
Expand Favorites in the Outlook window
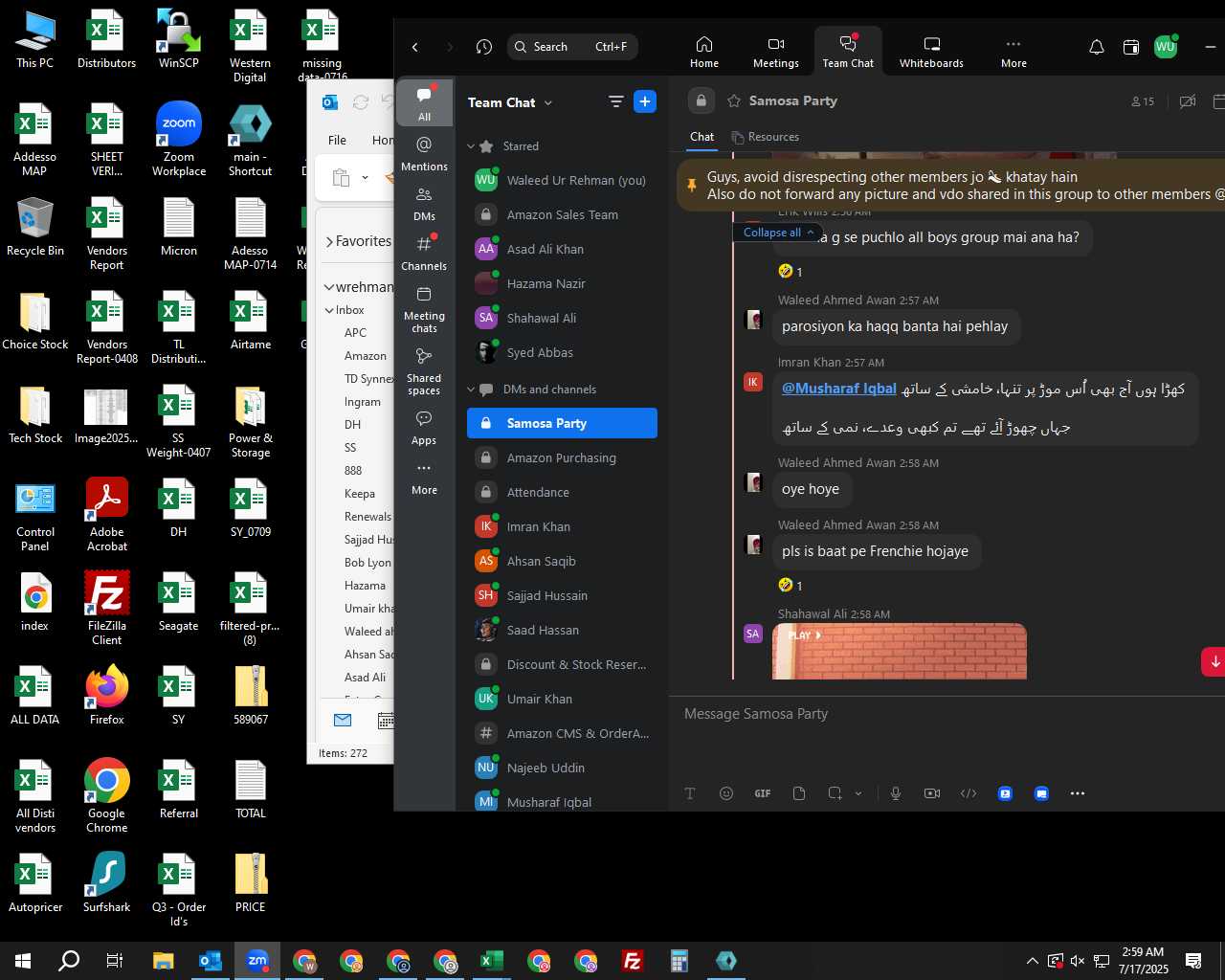[329, 241]
